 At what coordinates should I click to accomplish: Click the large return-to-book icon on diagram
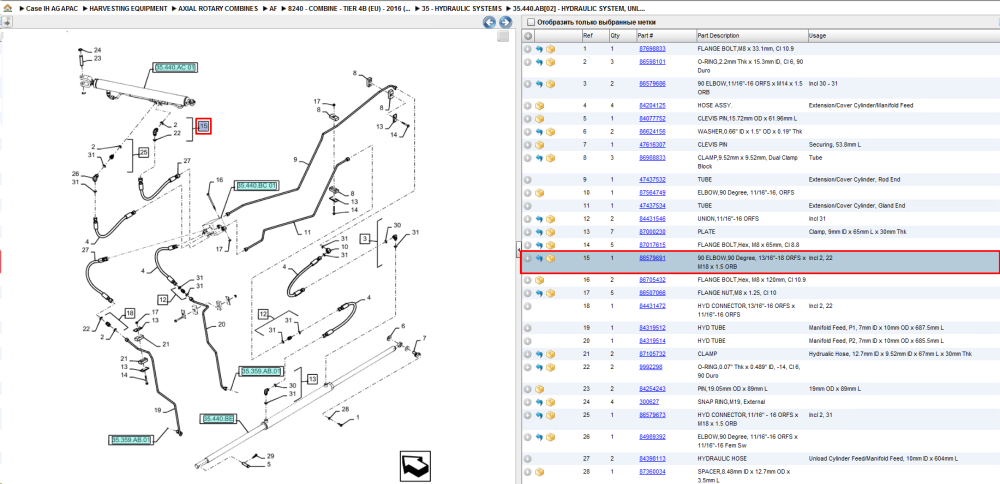416,466
